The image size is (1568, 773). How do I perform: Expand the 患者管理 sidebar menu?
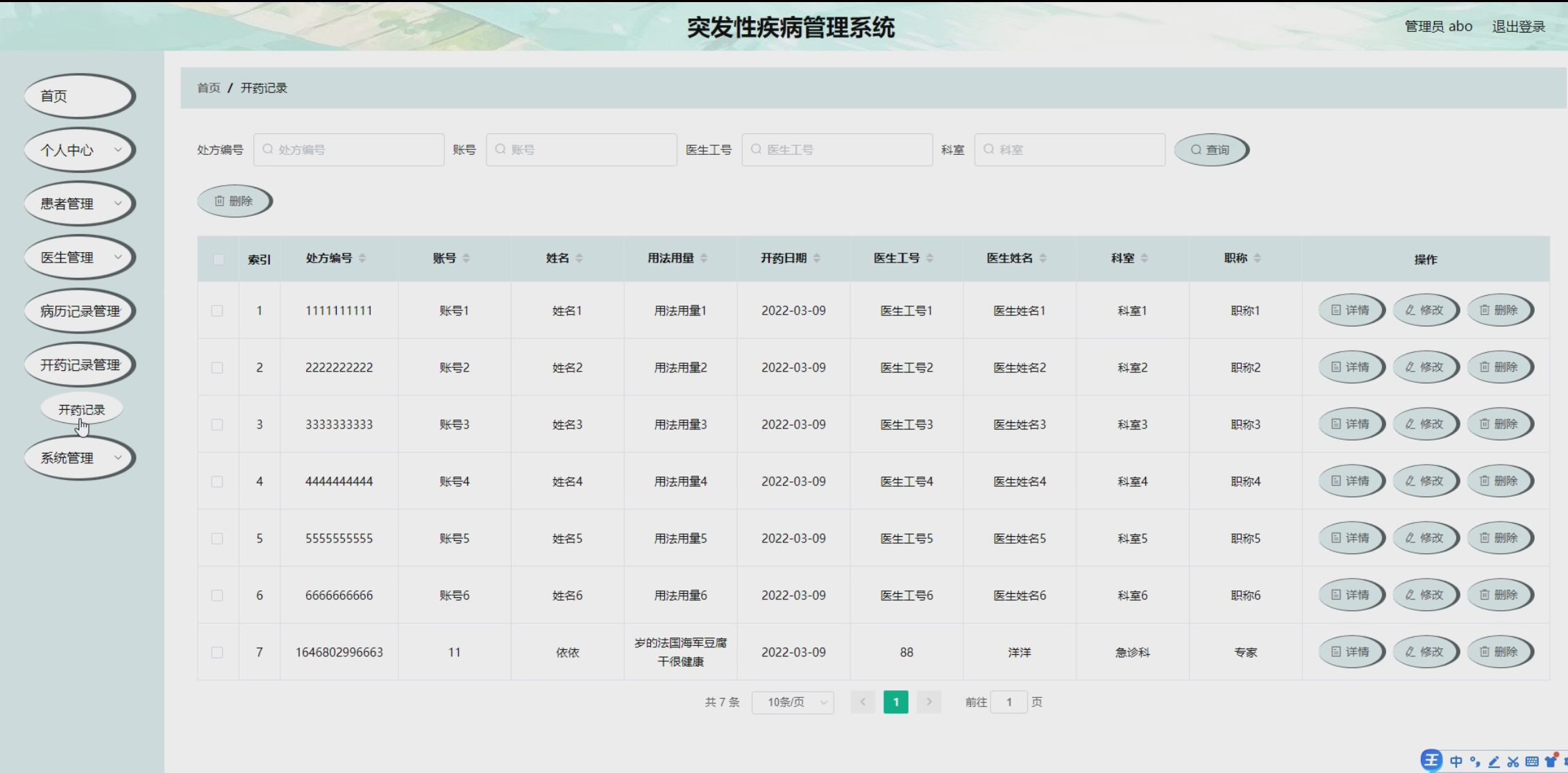pos(79,203)
